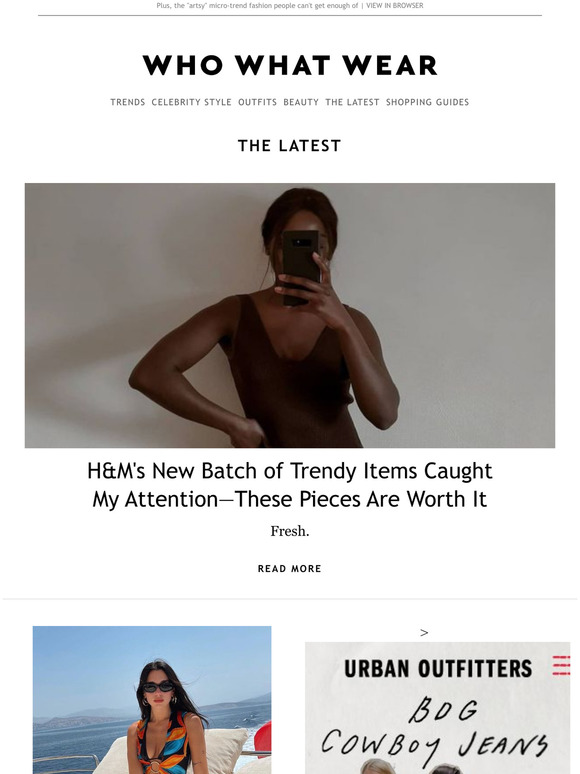Open the H&M Trendy Items article headline

290,485
